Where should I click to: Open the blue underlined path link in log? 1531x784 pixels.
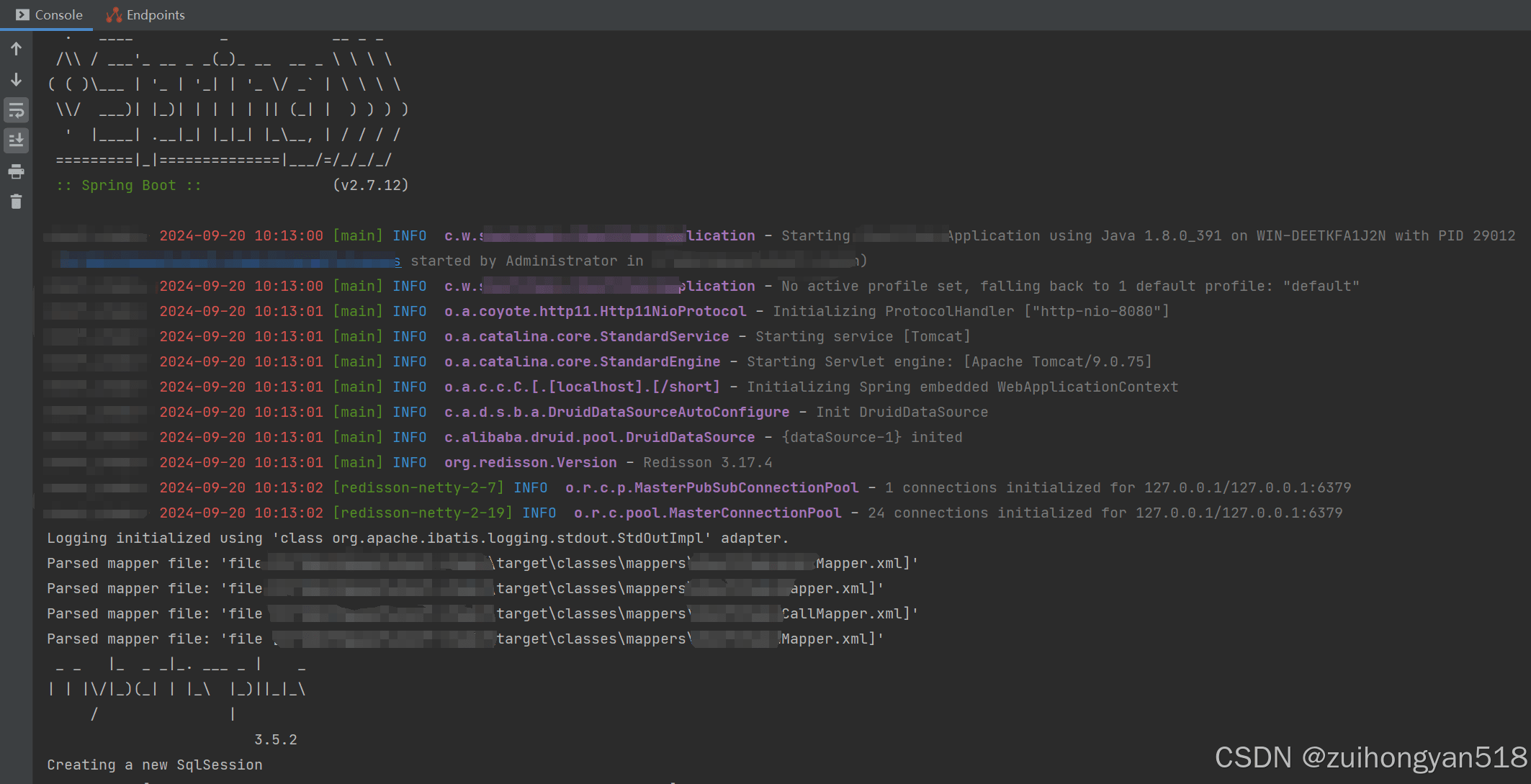tap(229, 261)
